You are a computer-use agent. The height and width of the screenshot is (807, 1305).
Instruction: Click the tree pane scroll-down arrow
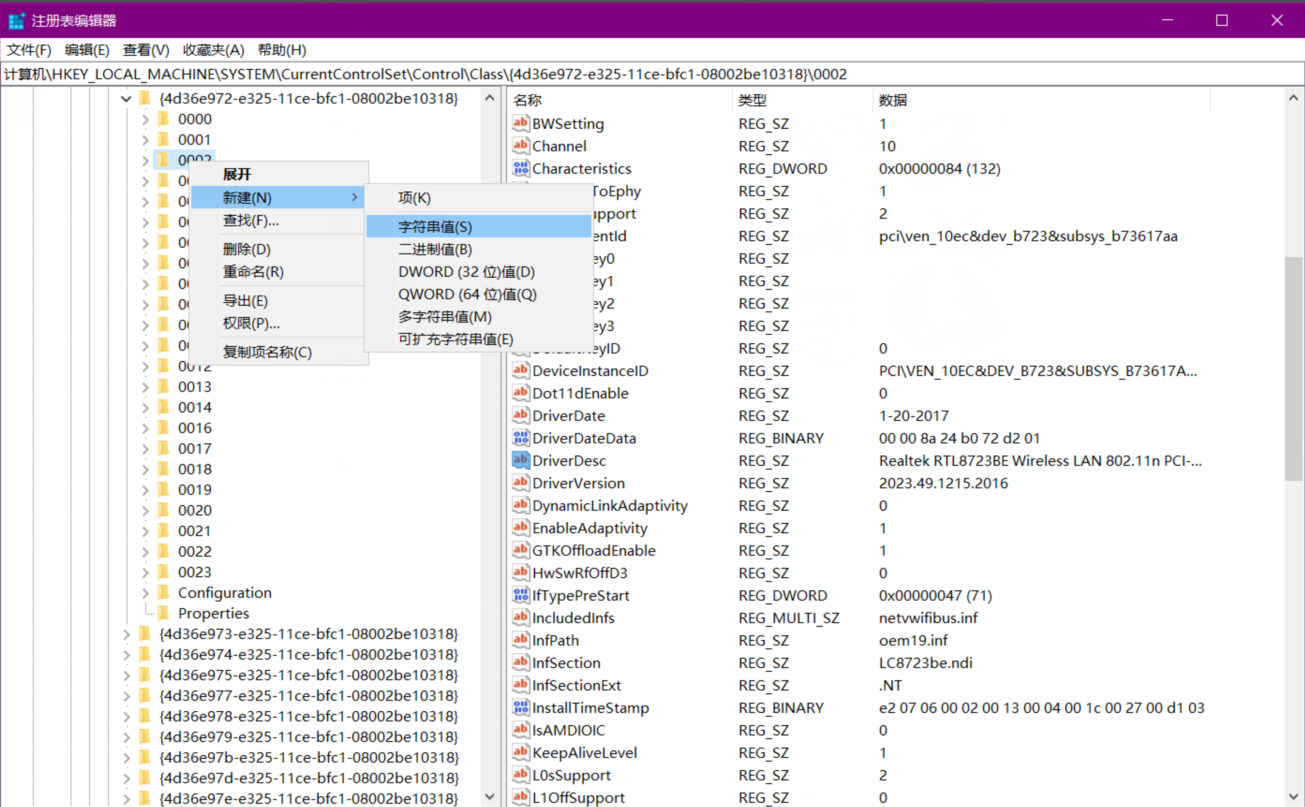click(x=490, y=797)
